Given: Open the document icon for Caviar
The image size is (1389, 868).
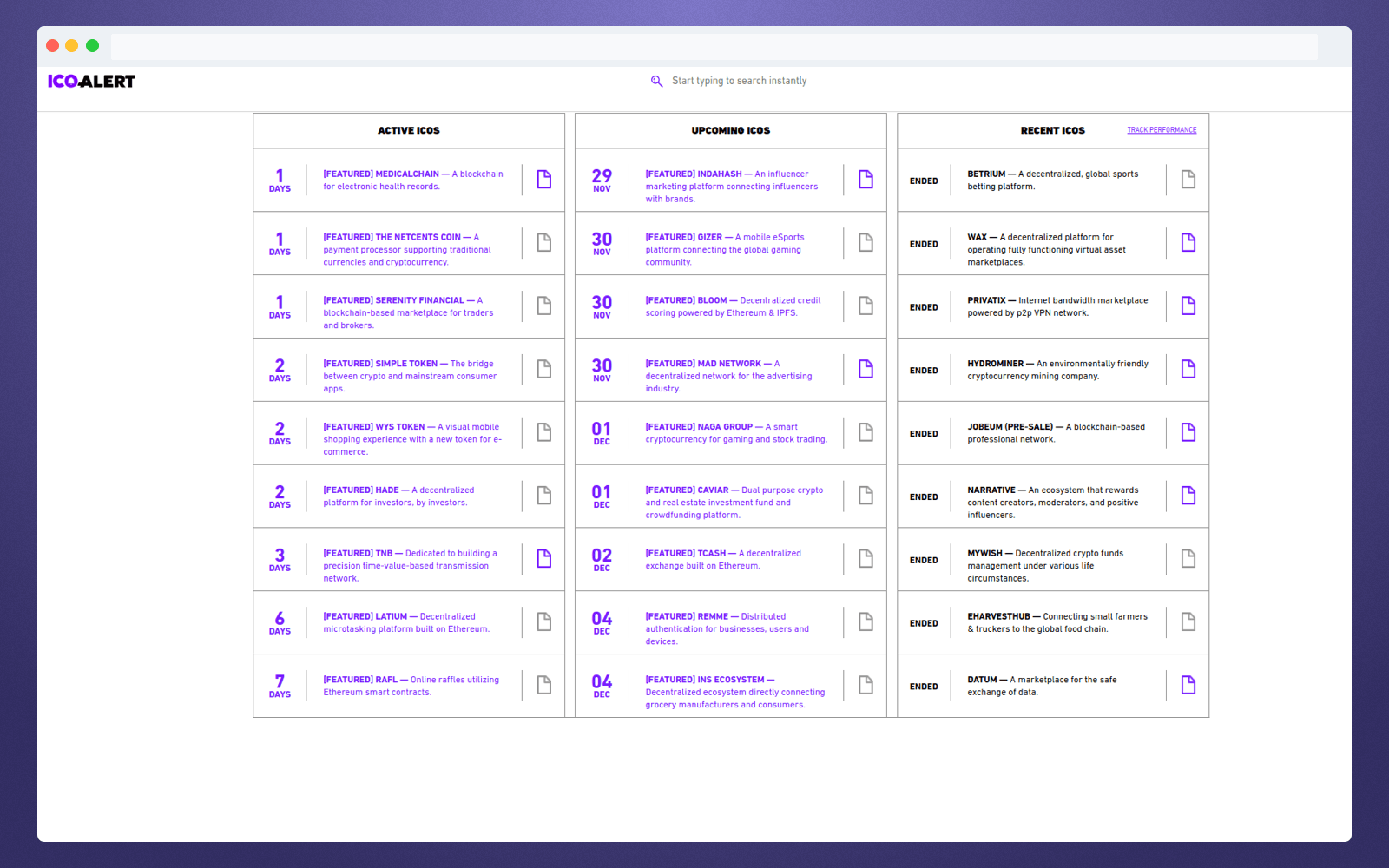Looking at the screenshot, I should [866, 496].
